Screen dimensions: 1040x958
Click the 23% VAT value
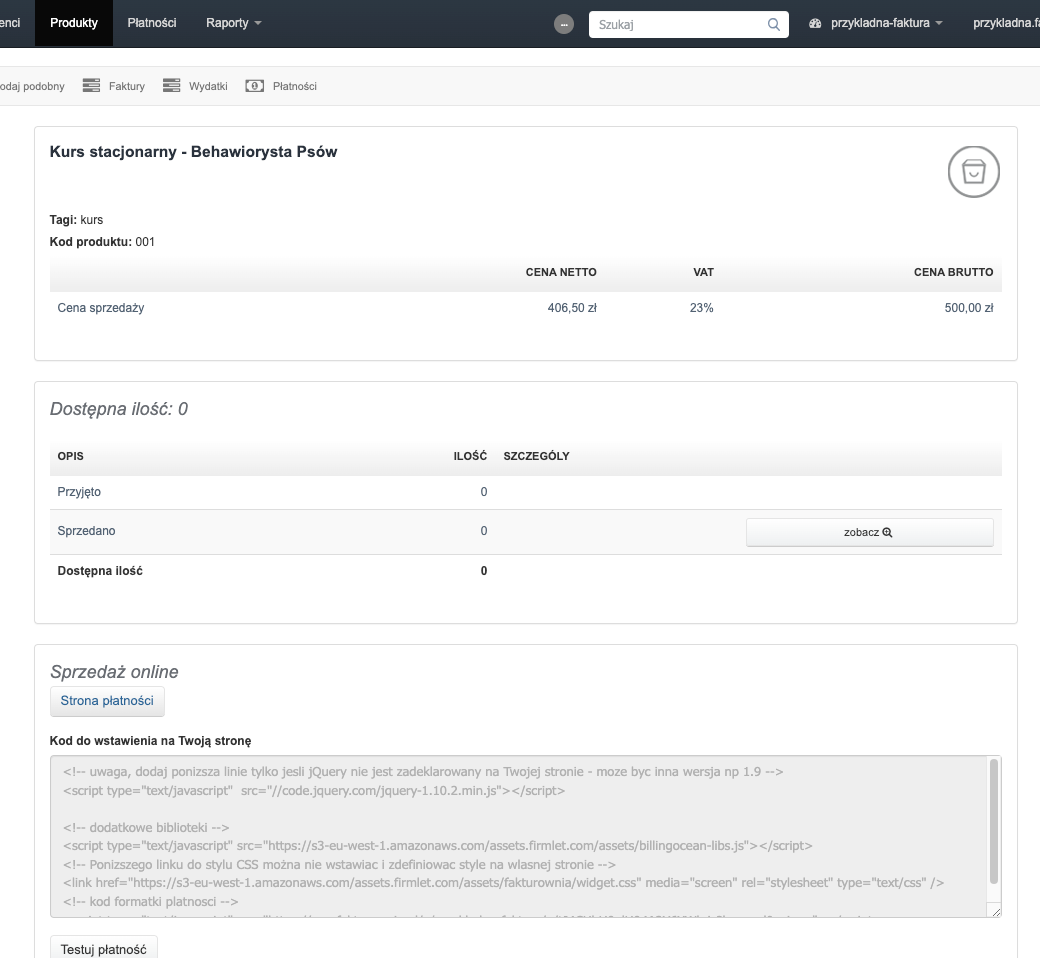[702, 308]
